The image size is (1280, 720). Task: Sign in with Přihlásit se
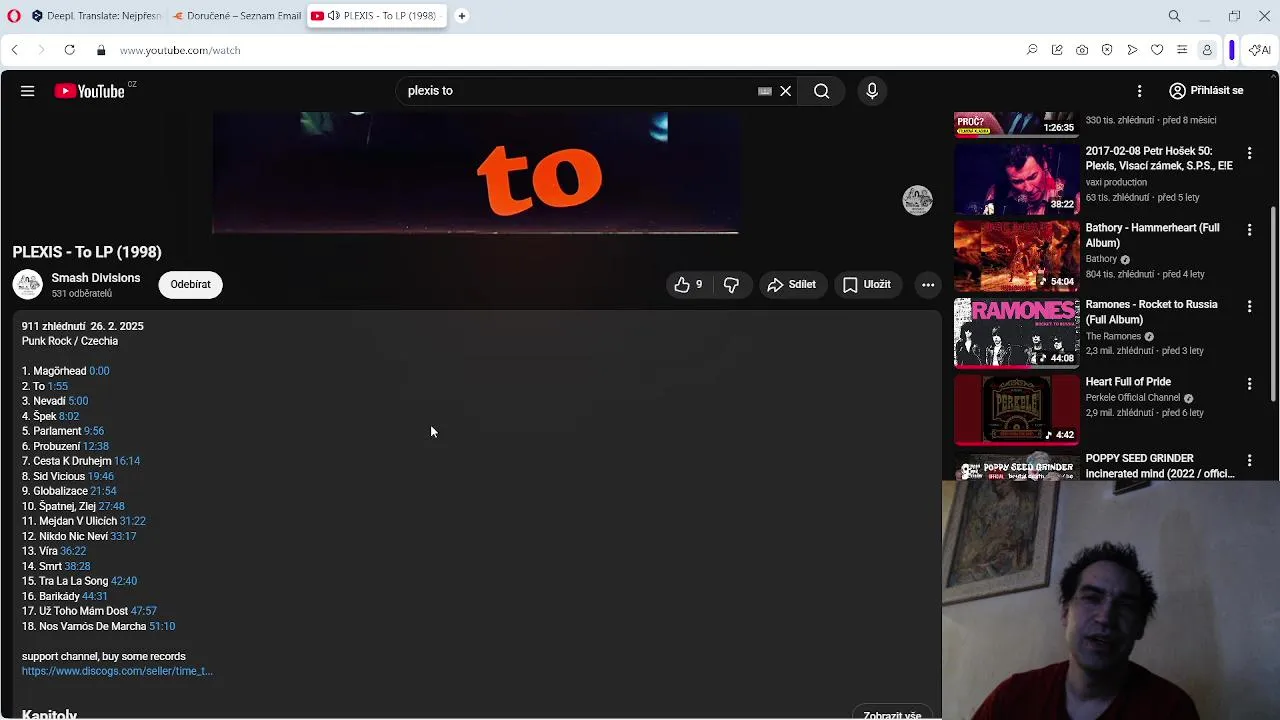pos(1206,91)
